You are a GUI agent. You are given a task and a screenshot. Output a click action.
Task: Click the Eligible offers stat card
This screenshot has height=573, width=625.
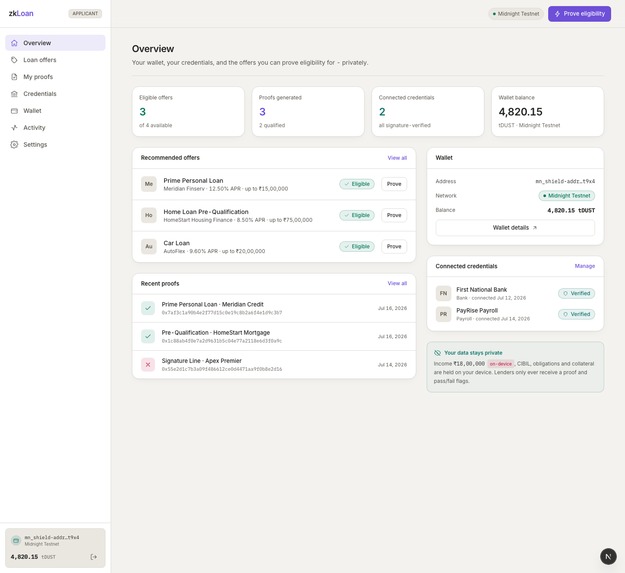(188, 112)
